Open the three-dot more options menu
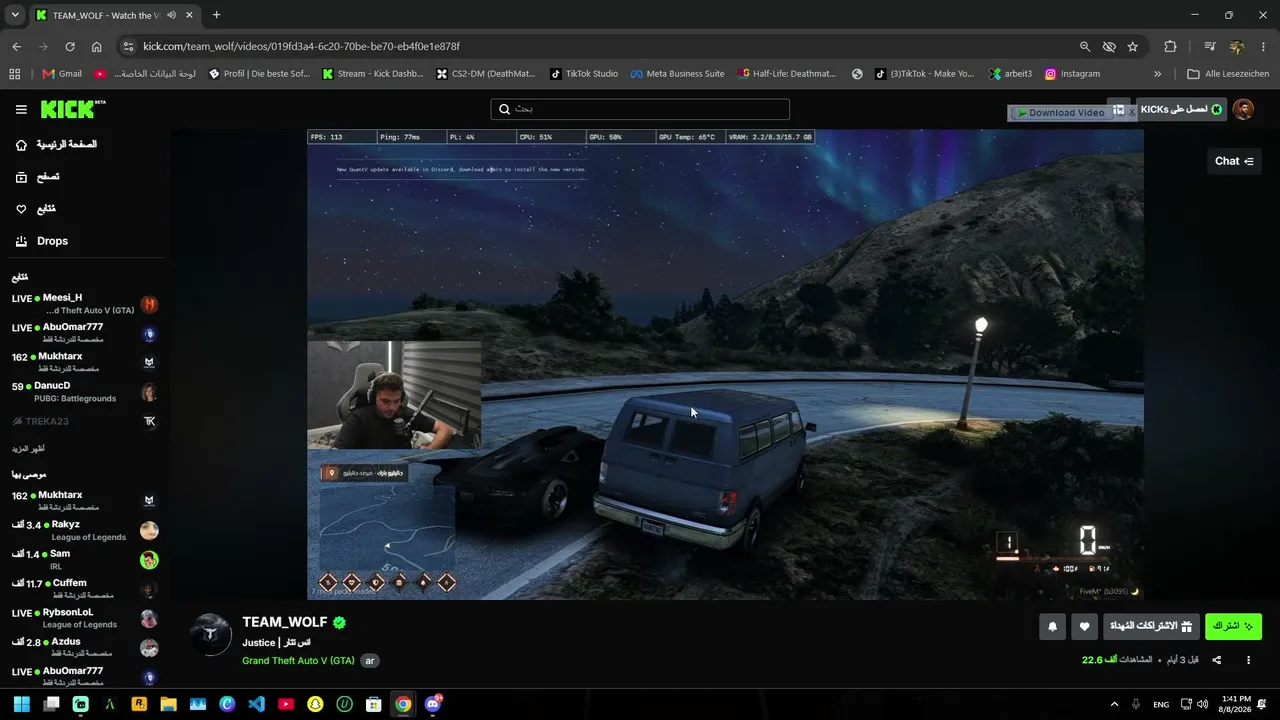 click(1248, 660)
